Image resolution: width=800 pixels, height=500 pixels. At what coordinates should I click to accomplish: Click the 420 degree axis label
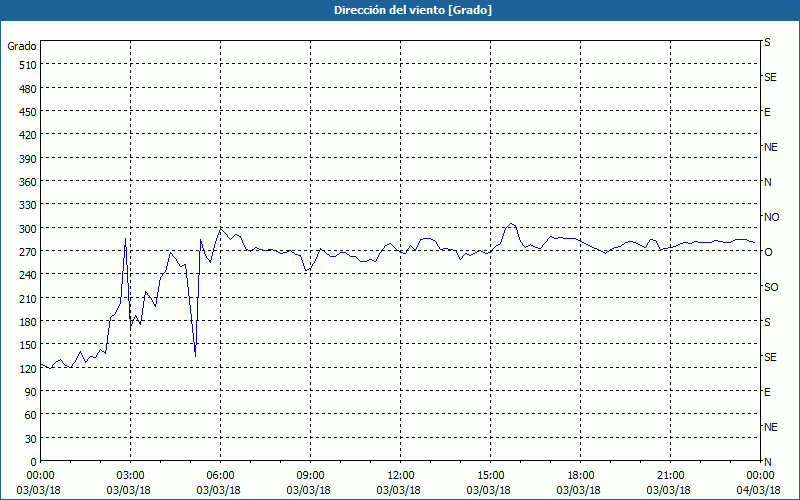click(x=28, y=135)
